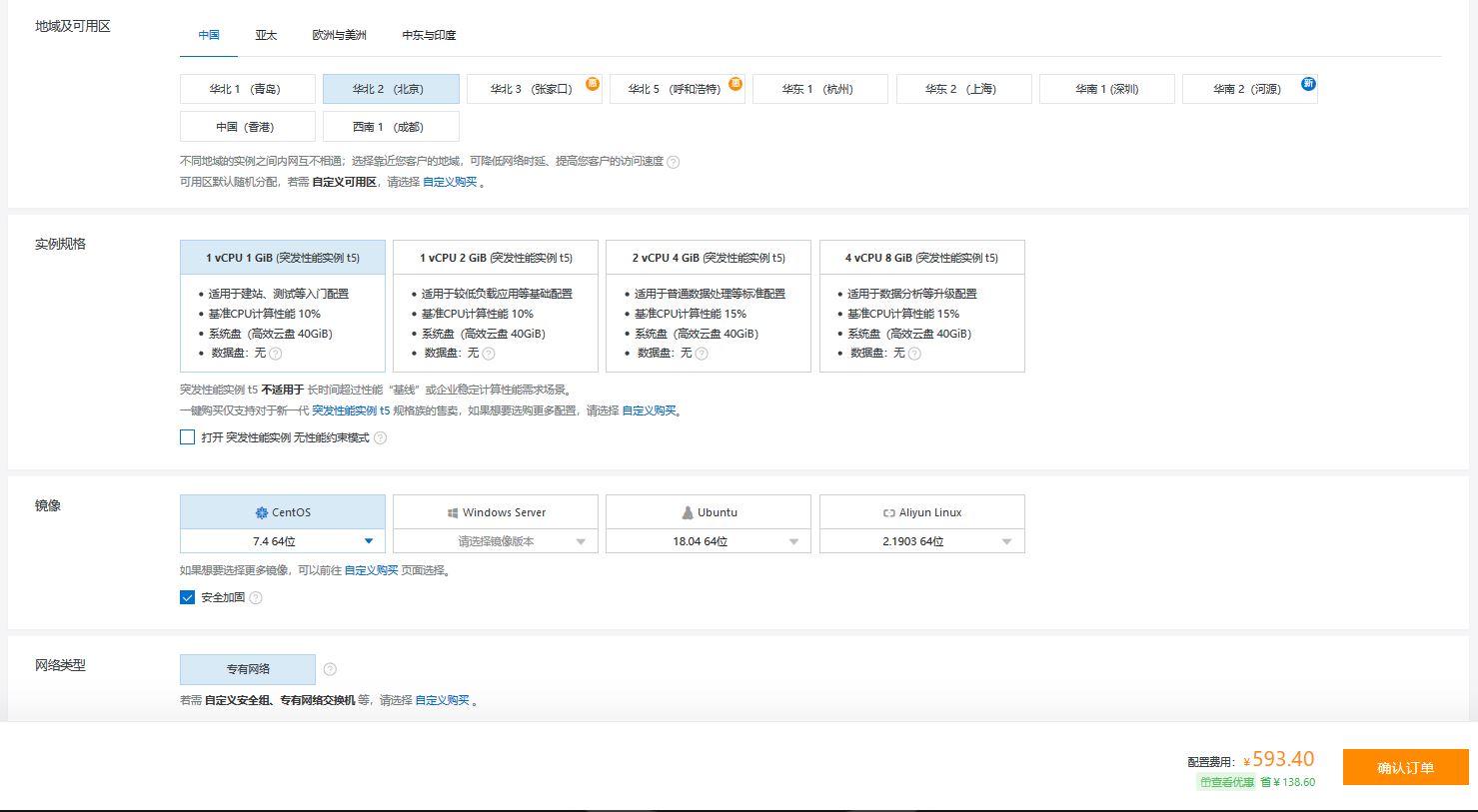Open the CentOS version dropdown

coord(368,540)
